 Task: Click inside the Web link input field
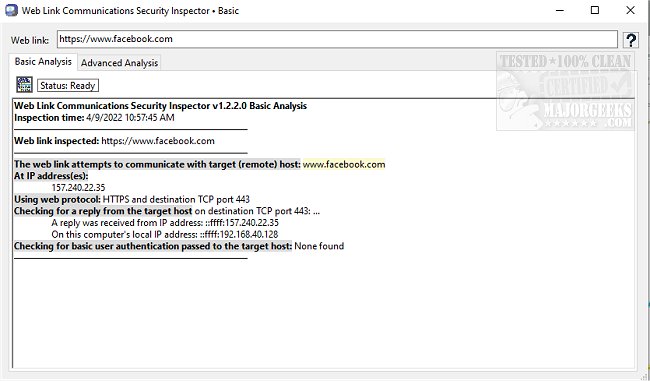coord(337,39)
